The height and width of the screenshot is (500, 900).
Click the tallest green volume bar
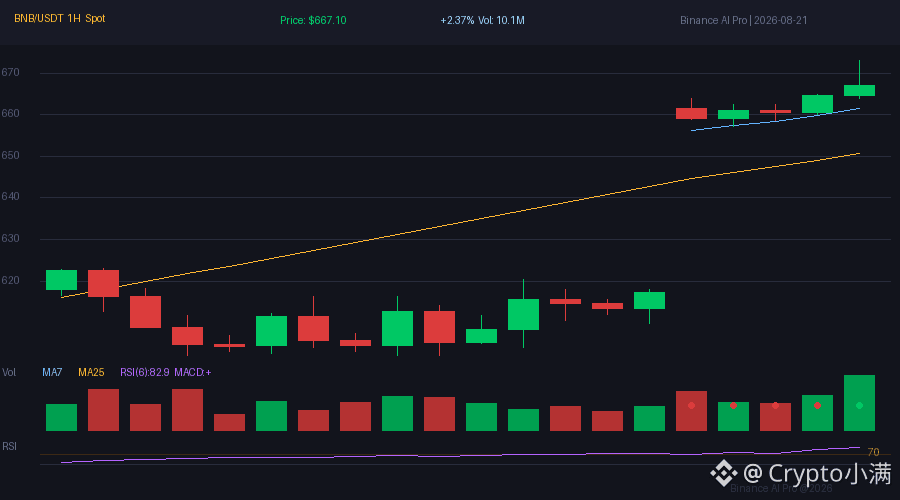click(x=859, y=403)
